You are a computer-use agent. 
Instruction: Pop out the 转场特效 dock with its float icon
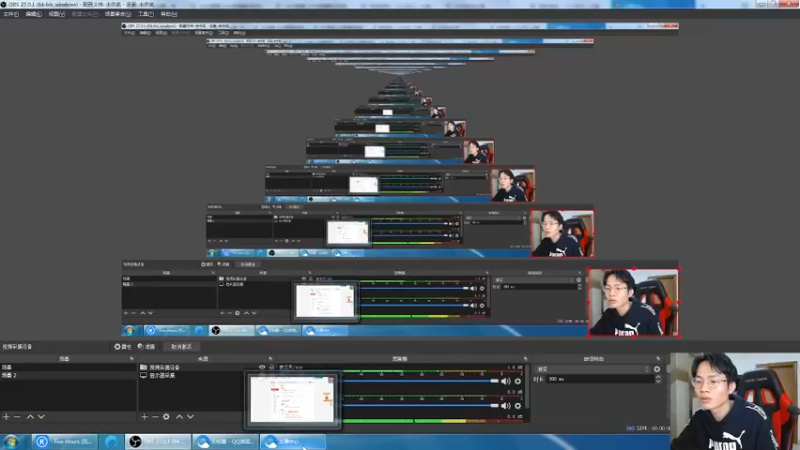coord(658,359)
